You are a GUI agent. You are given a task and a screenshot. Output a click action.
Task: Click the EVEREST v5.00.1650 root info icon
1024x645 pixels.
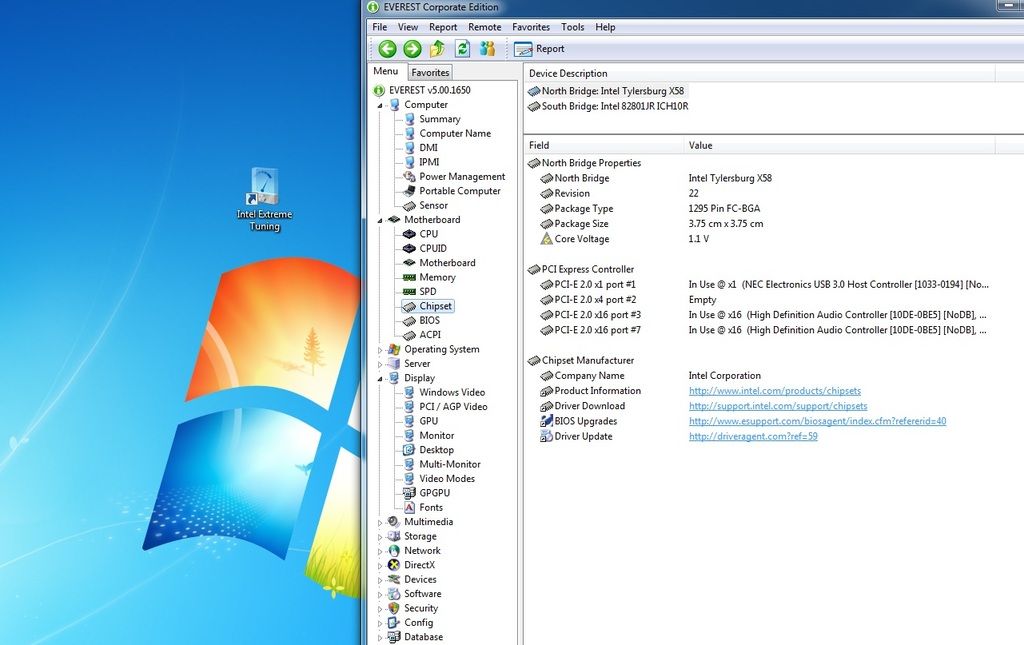[379, 90]
